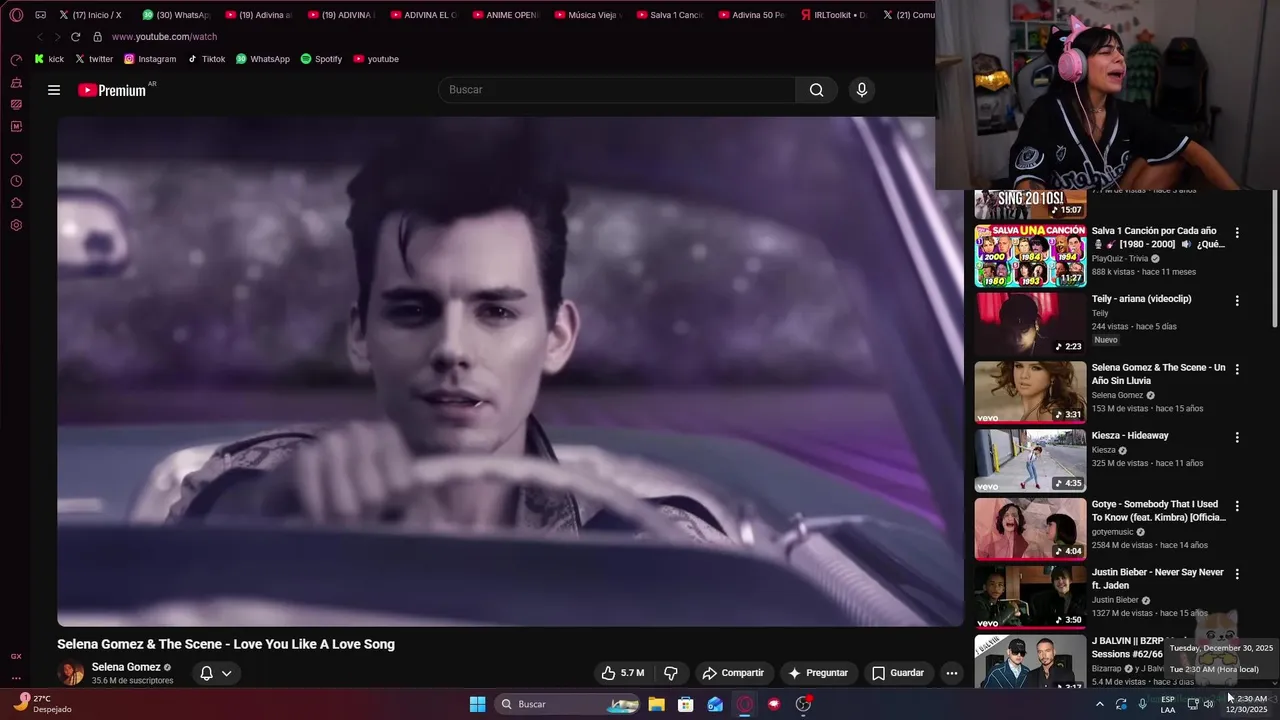Switch to the ANIME OPENING tab
1280x720 pixels.
point(505,15)
